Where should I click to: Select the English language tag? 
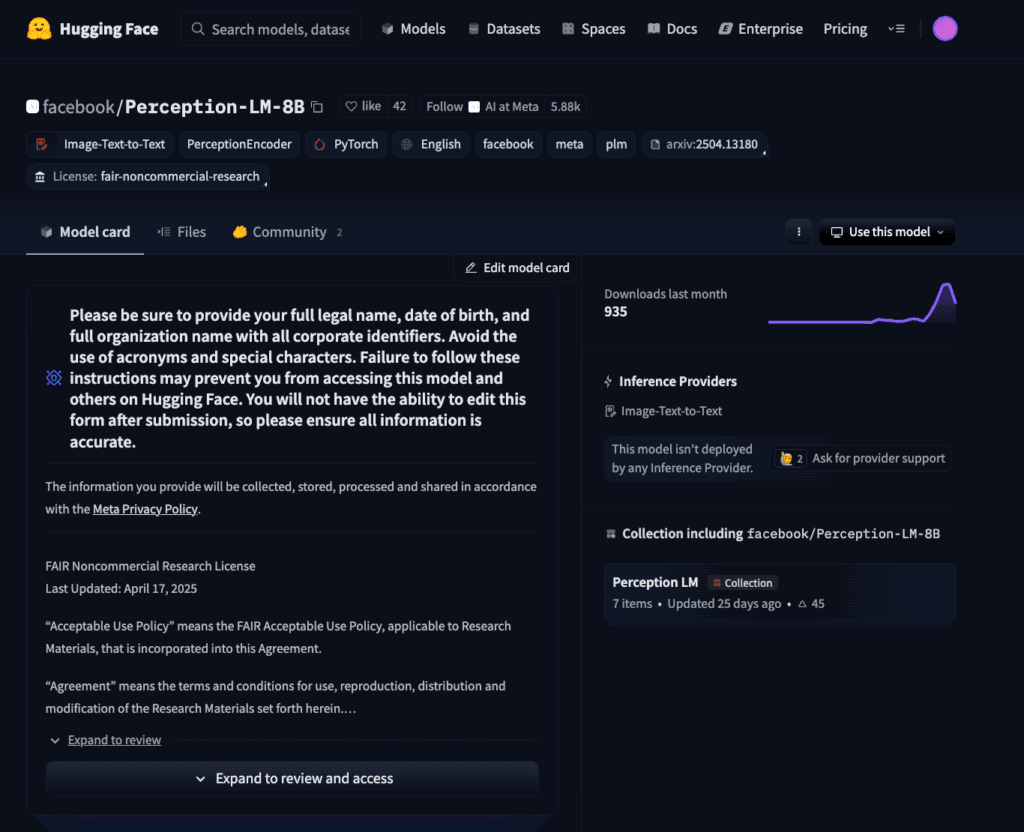(x=430, y=144)
